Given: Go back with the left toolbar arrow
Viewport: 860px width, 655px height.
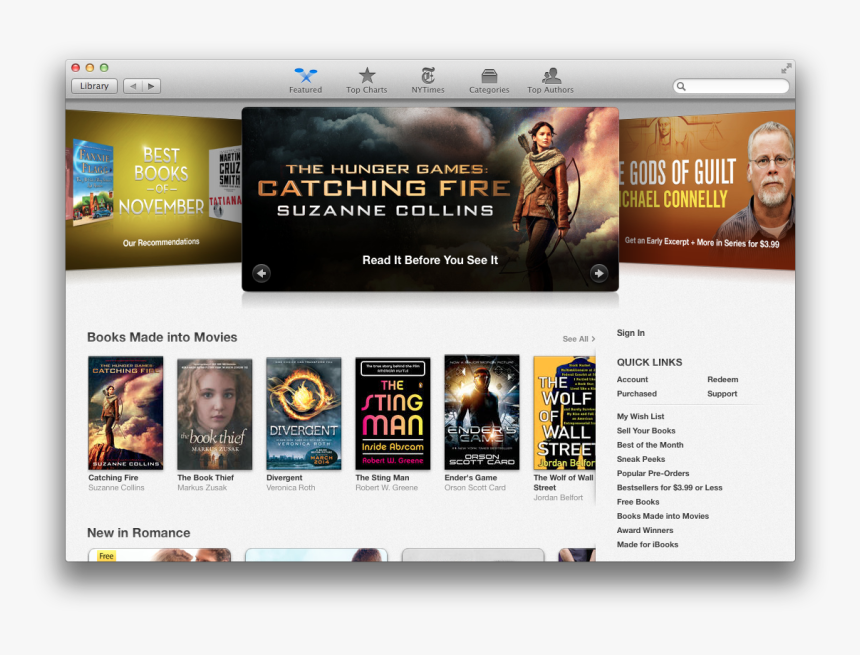Looking at the screenshot, I should pyautogui.click(x=133, y=86).
